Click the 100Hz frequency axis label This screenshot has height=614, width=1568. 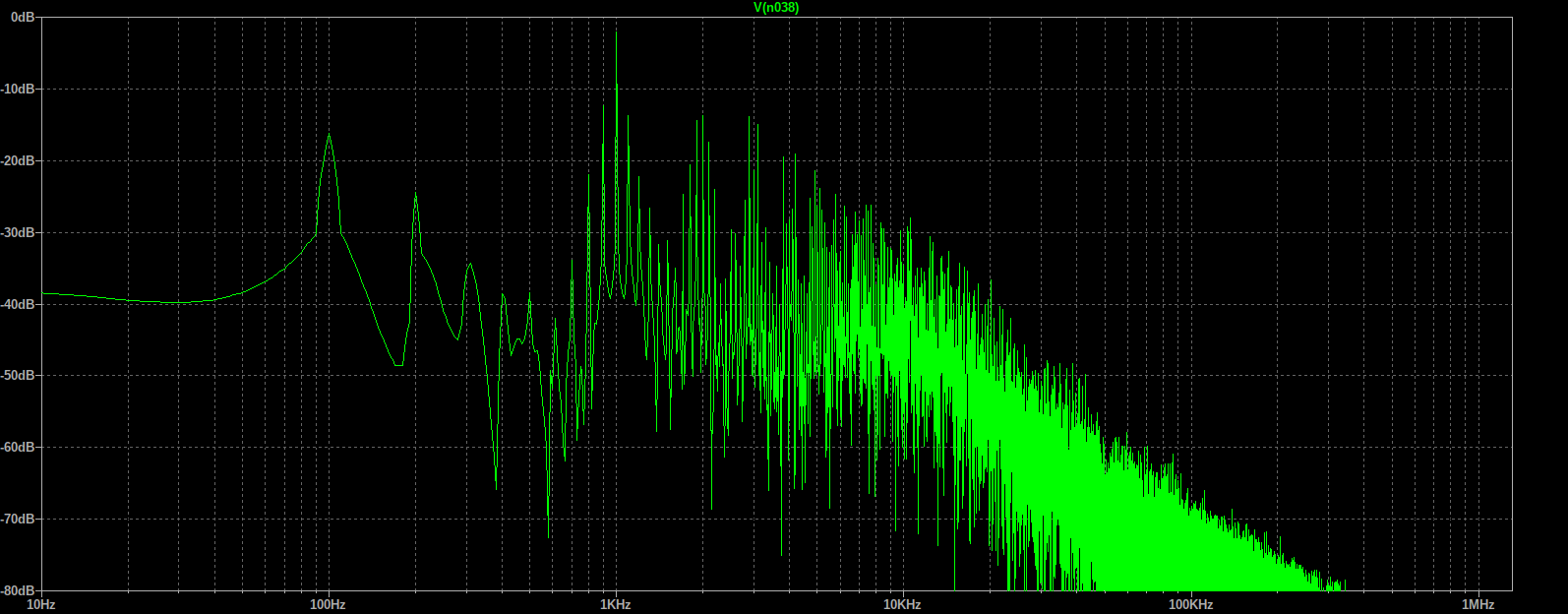tap(328, 604)
